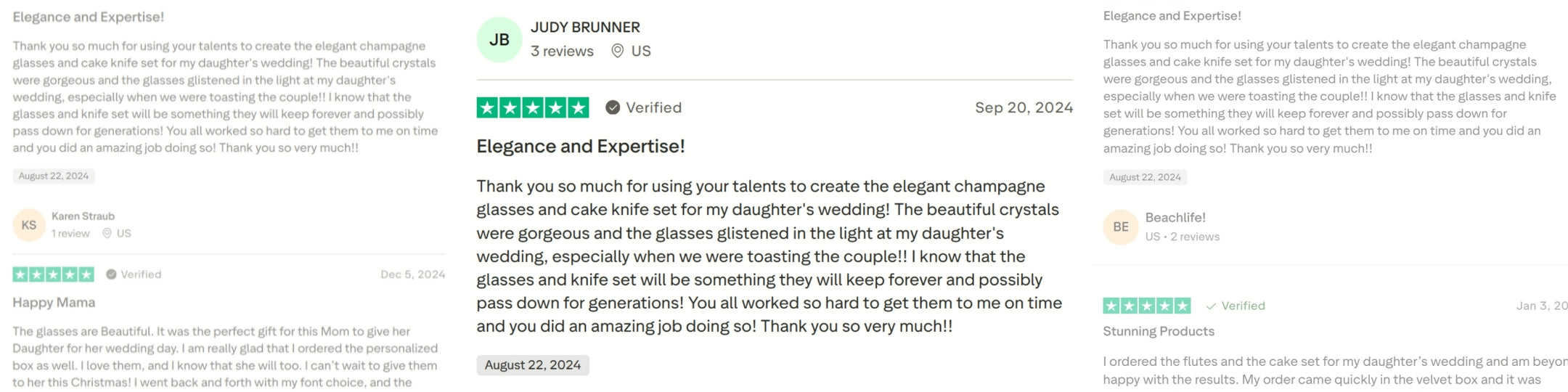Open Karen Straub's reviewer profile name

click(83, 216)
